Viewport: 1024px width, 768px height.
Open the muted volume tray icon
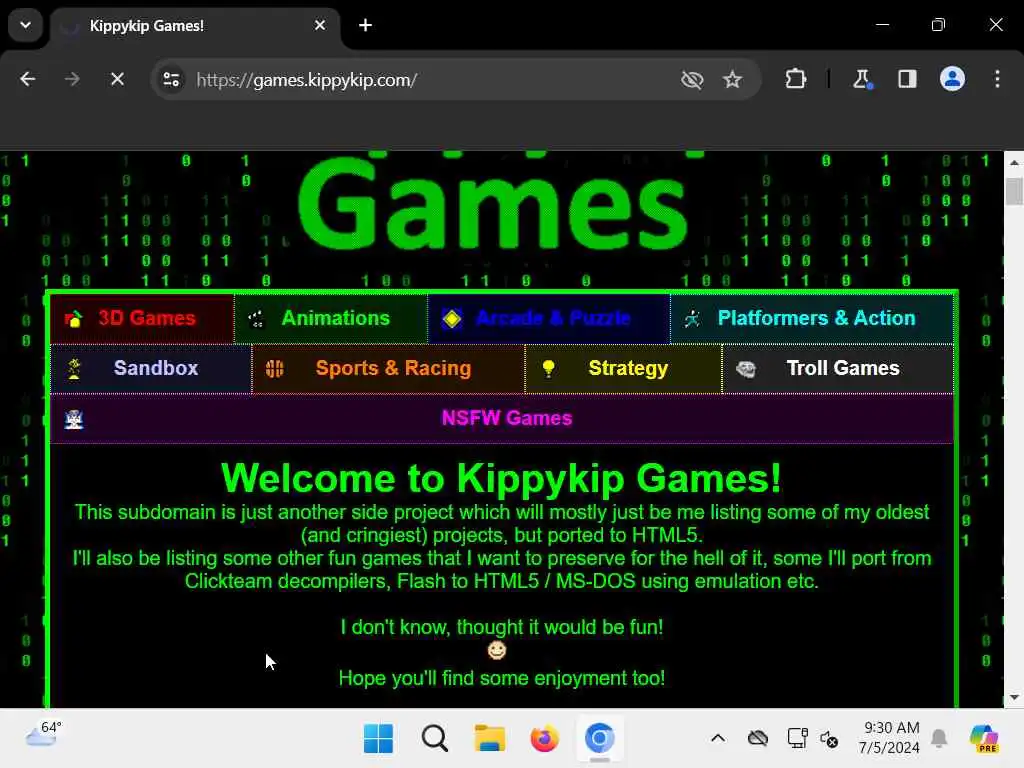[x=829, y=739]
